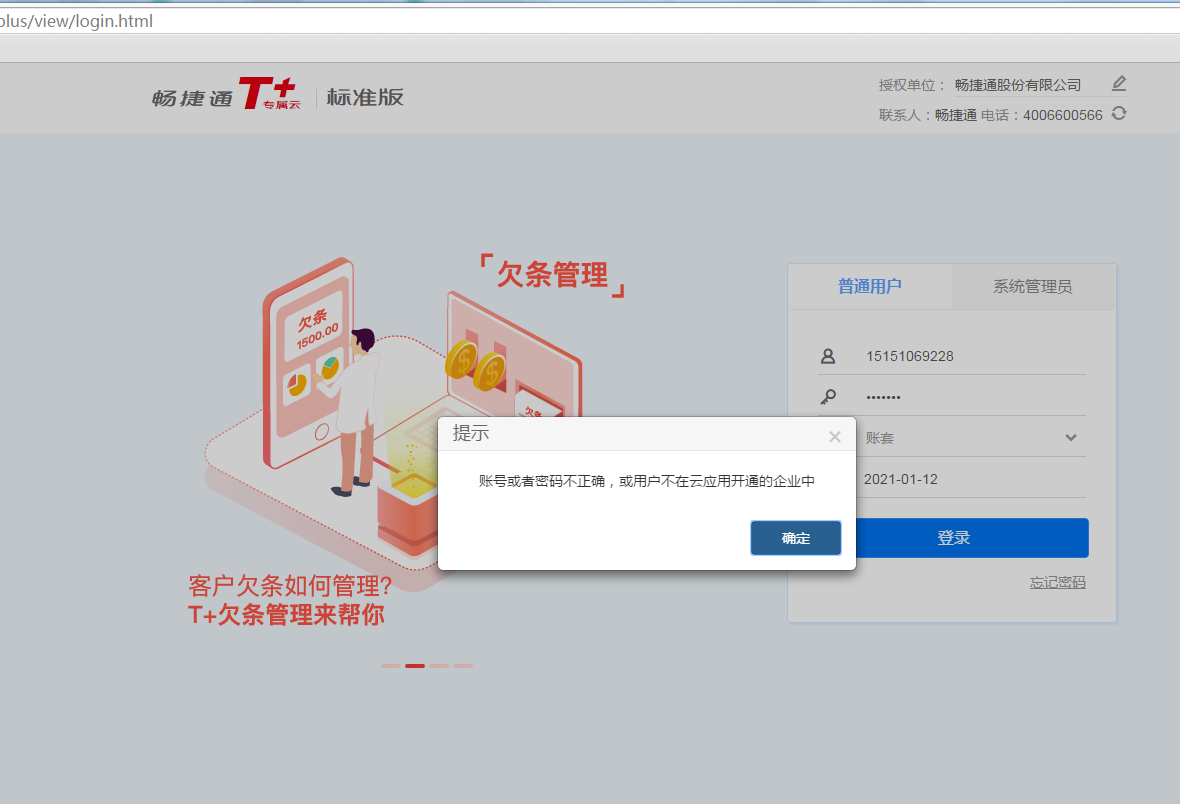Click the contact line with phone 4006600566
1180x804 pixels.
(x=990, y=115)
